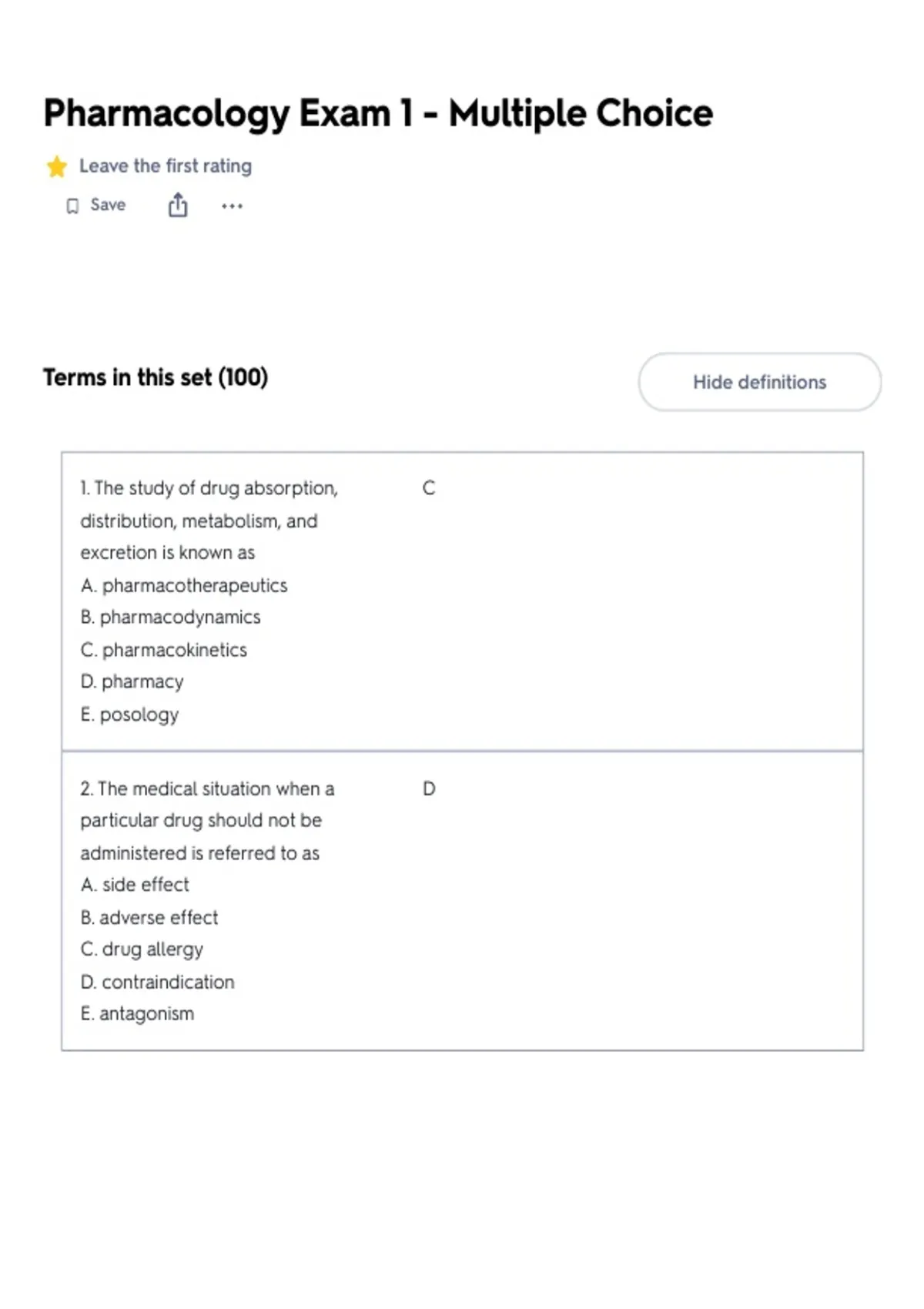Click the yellow rating star icon

click(x=56, y=166)
